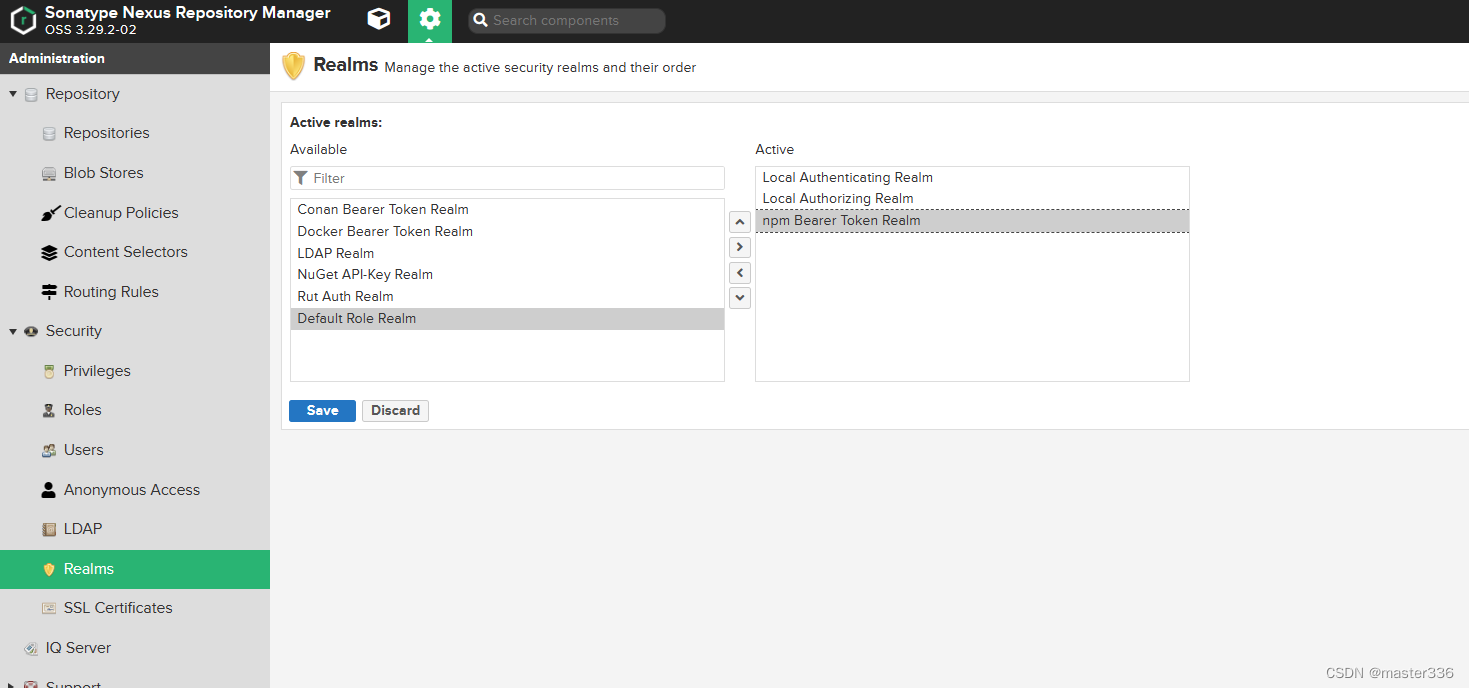
Task: Click the Repositories icon in sidebar
Action: click(49, 133)
